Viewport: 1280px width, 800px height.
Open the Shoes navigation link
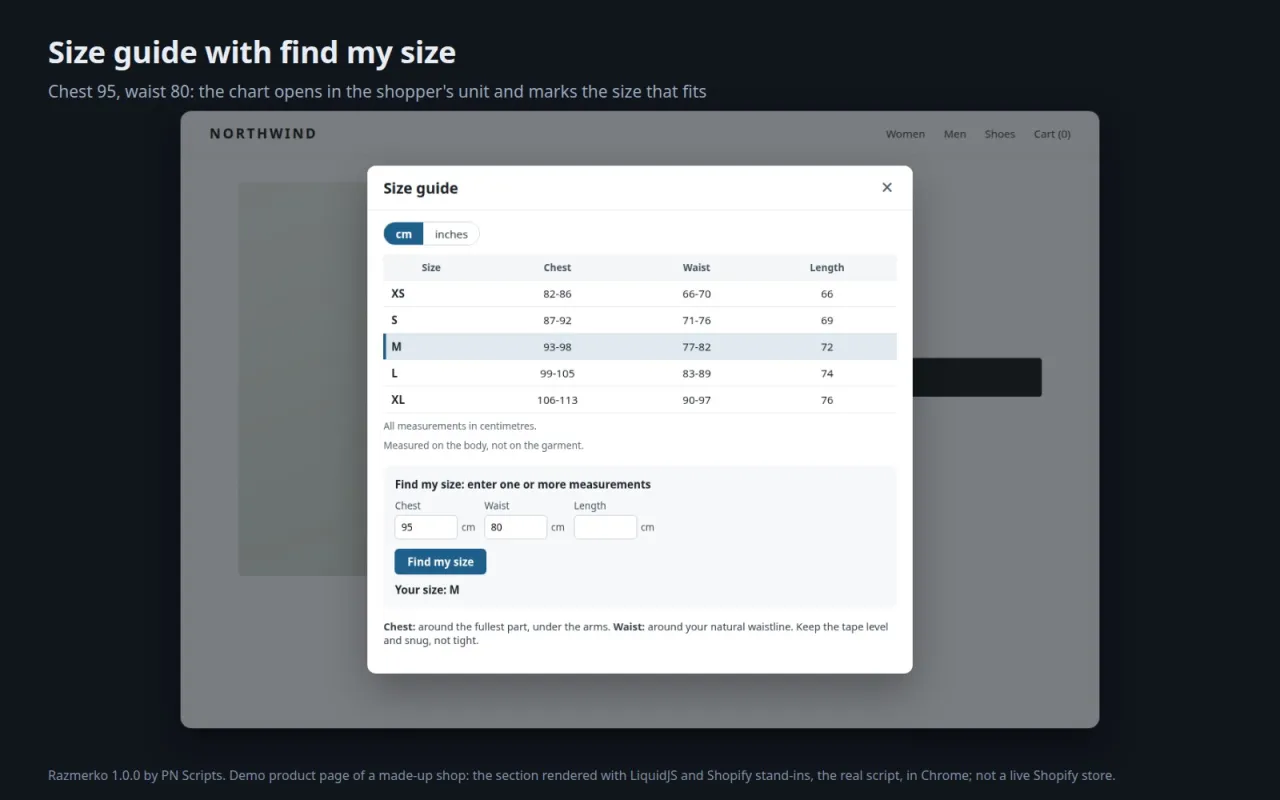point(1000,134)
